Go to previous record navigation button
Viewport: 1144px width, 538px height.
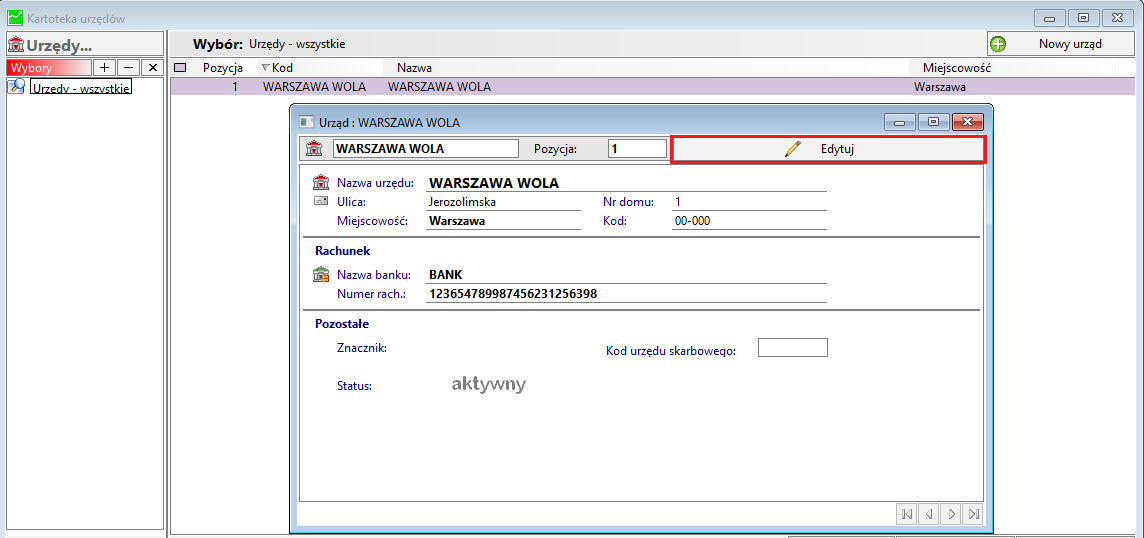[x=929, y=514]
